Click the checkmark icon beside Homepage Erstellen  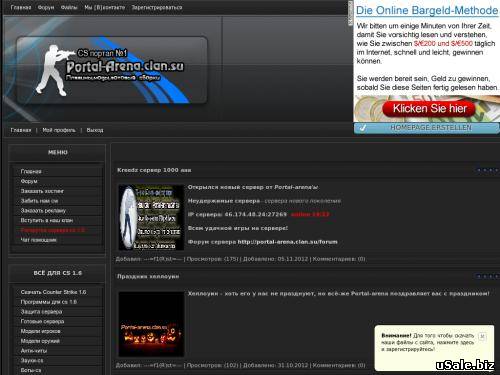point(363,128)
